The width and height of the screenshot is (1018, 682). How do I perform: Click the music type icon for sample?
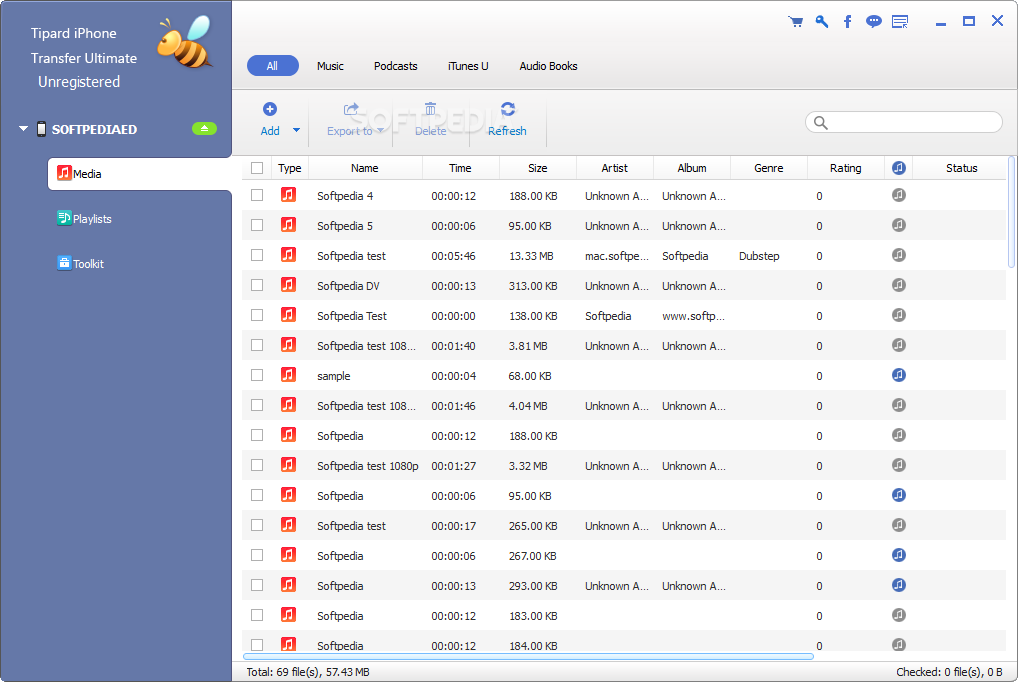[288, 375]
